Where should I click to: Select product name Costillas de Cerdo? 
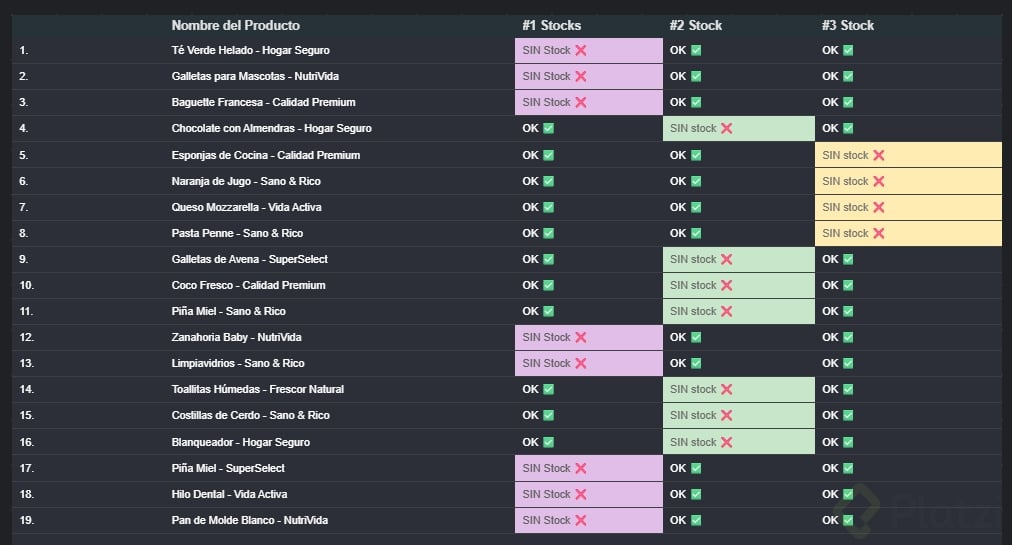[x=250, y=415]
